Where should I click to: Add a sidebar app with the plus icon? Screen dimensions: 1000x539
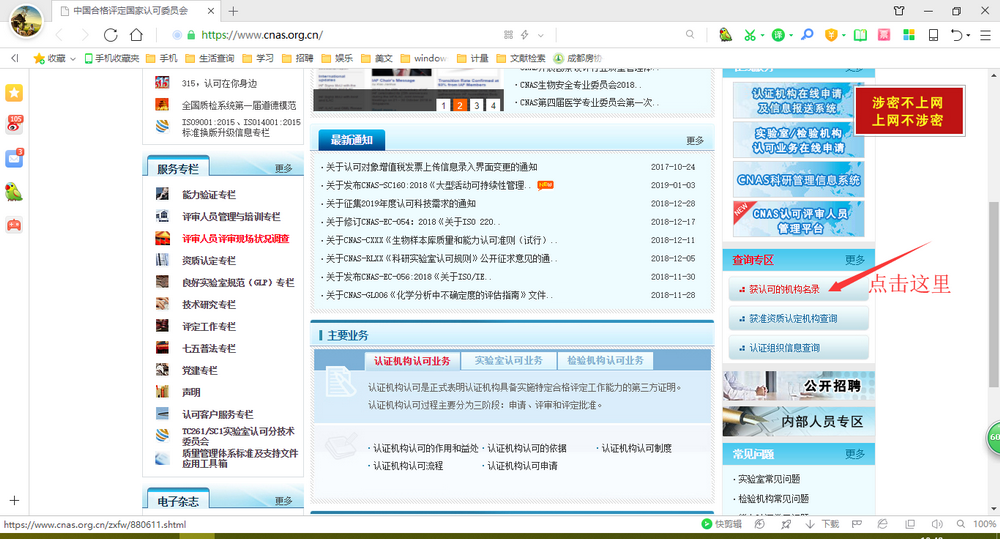coord(14,501)
